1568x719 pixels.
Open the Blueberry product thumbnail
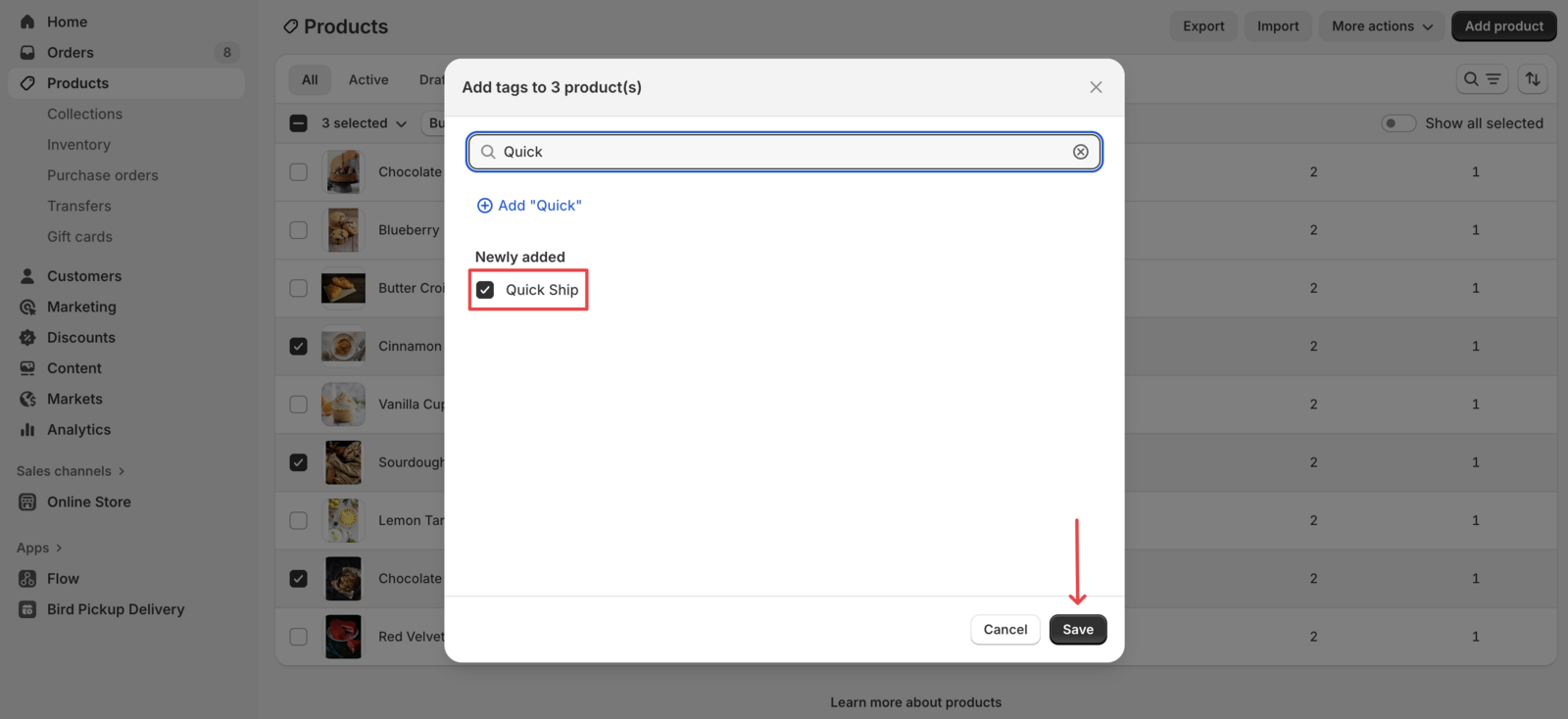coord(343,230)
